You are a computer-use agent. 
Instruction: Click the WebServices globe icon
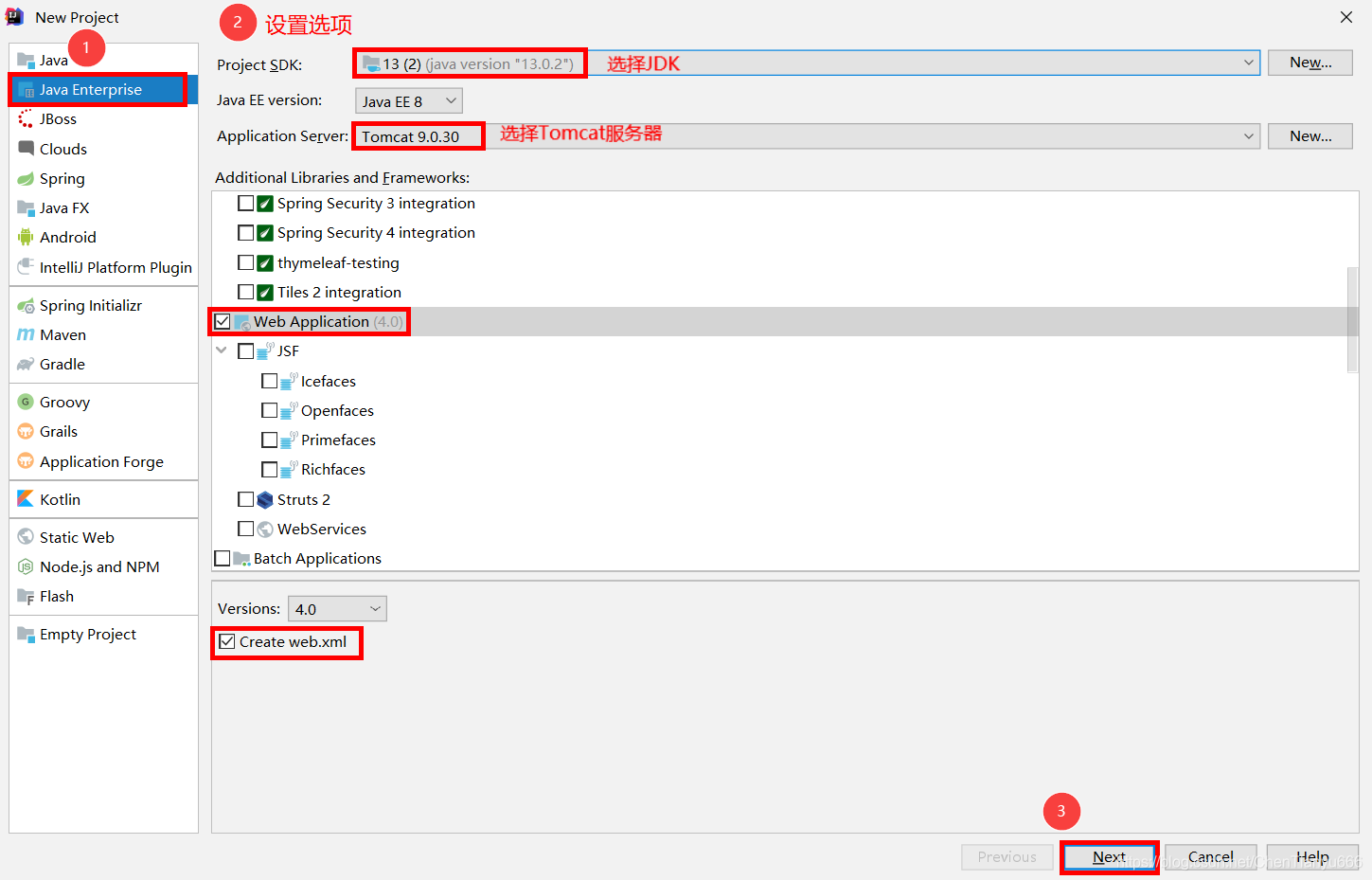tap(265, 530)
